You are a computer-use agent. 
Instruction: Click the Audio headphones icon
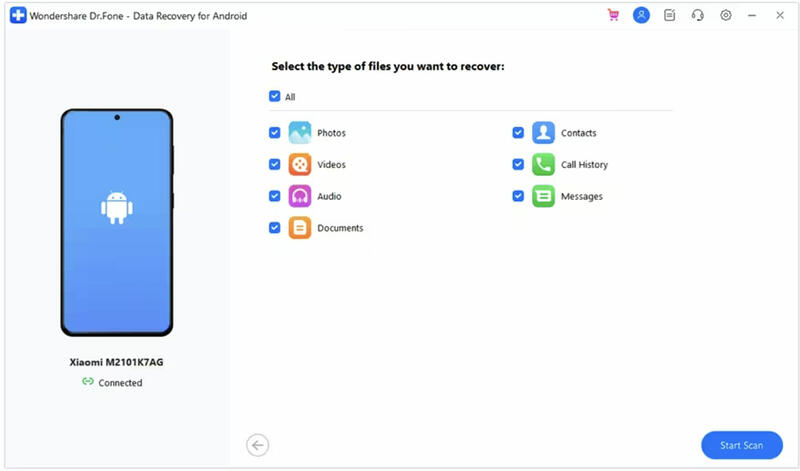(299, 196)
